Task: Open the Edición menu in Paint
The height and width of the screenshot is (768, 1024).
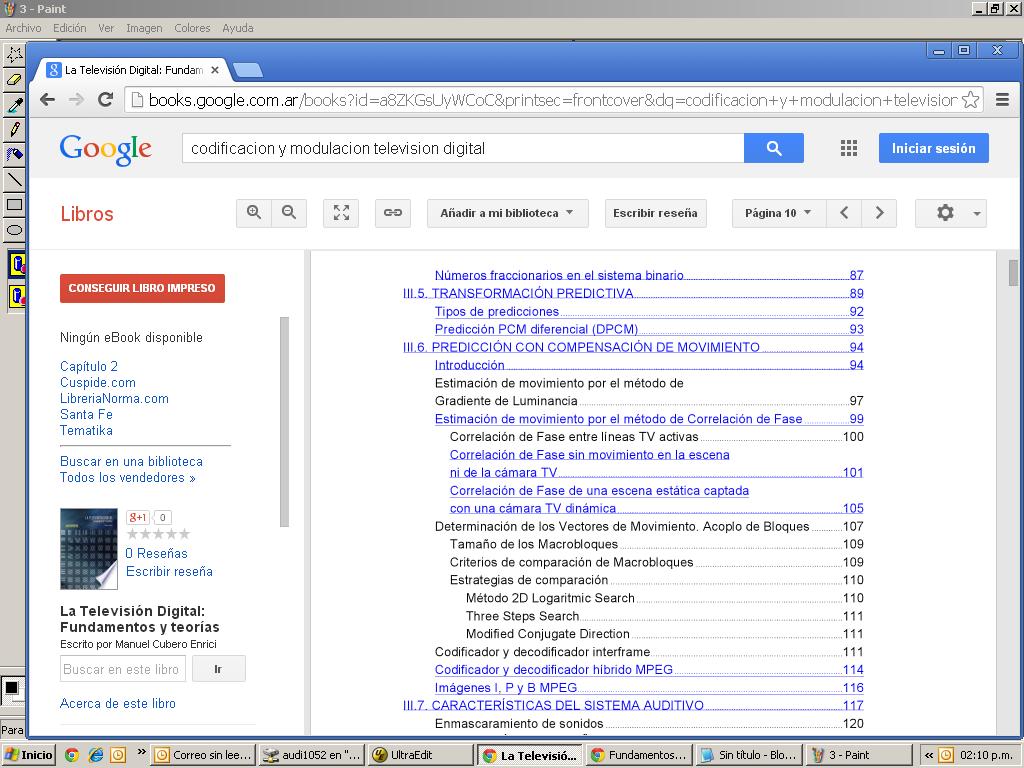Action: coord(69,28)
